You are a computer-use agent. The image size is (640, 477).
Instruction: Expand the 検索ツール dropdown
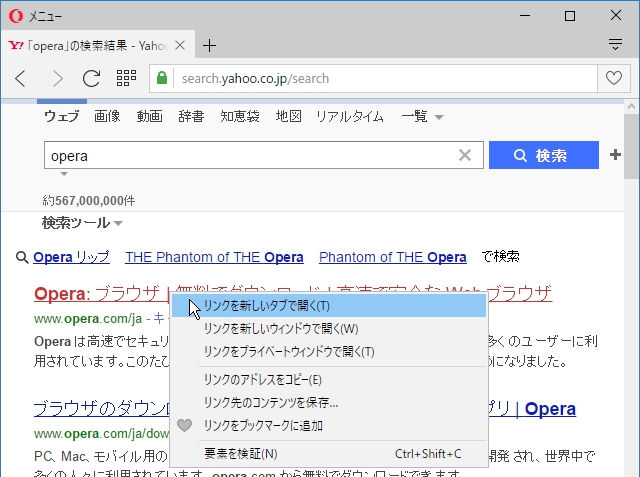pos(82,223)
